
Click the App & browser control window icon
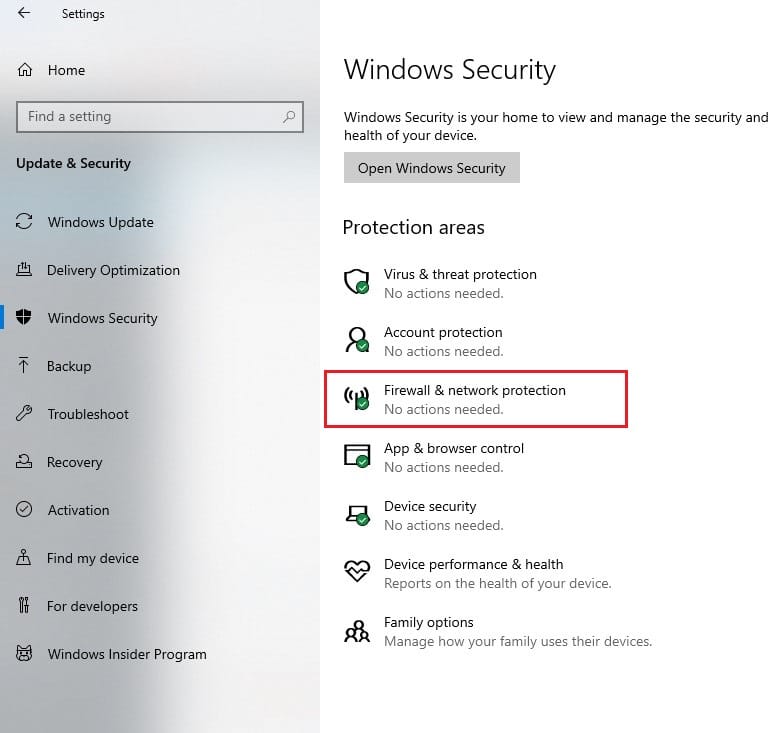click(x=357, y=456)
